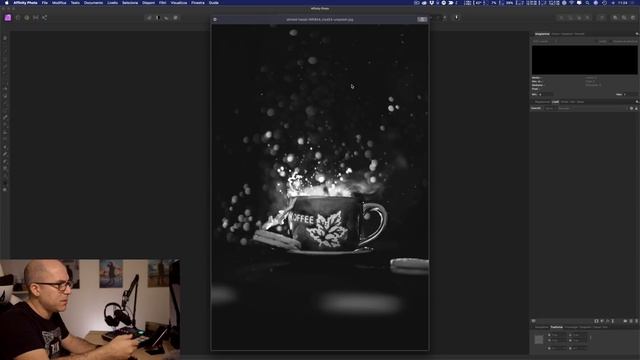Toggle the lock icon in Livelli panel
640x360 pixels.
636,108
